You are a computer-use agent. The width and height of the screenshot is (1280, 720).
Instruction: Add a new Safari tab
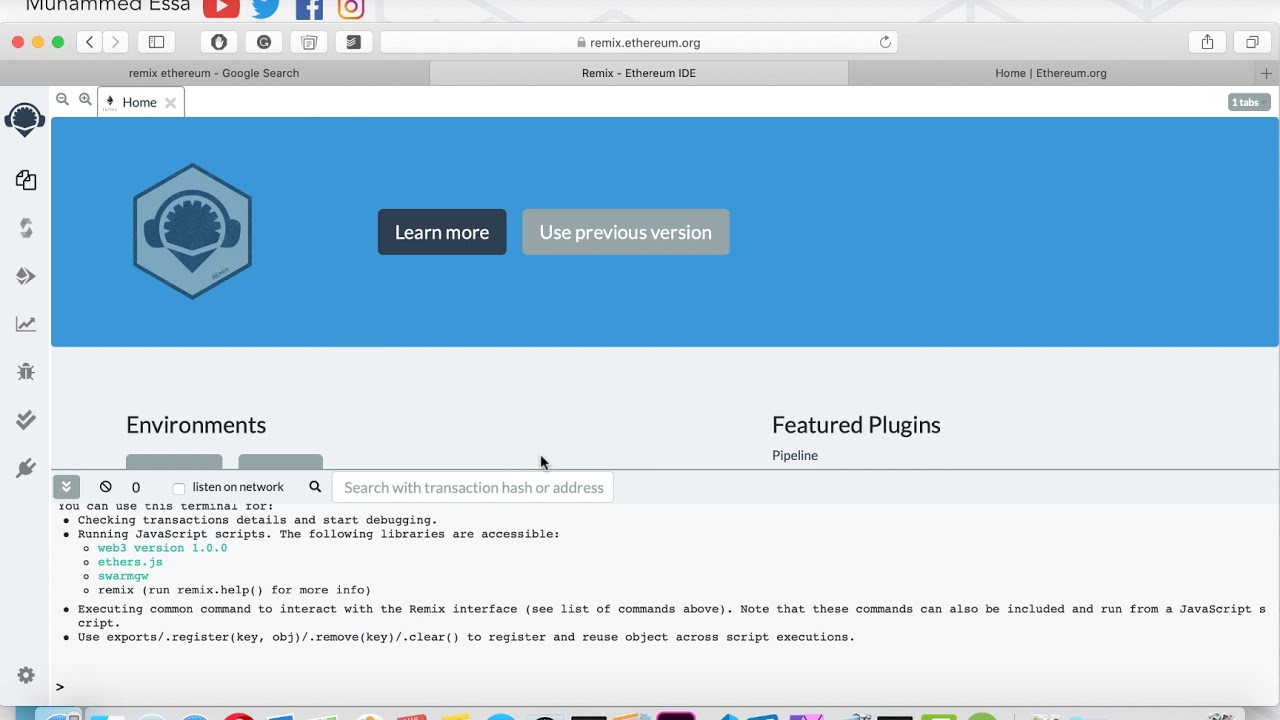coord(1266,73)
